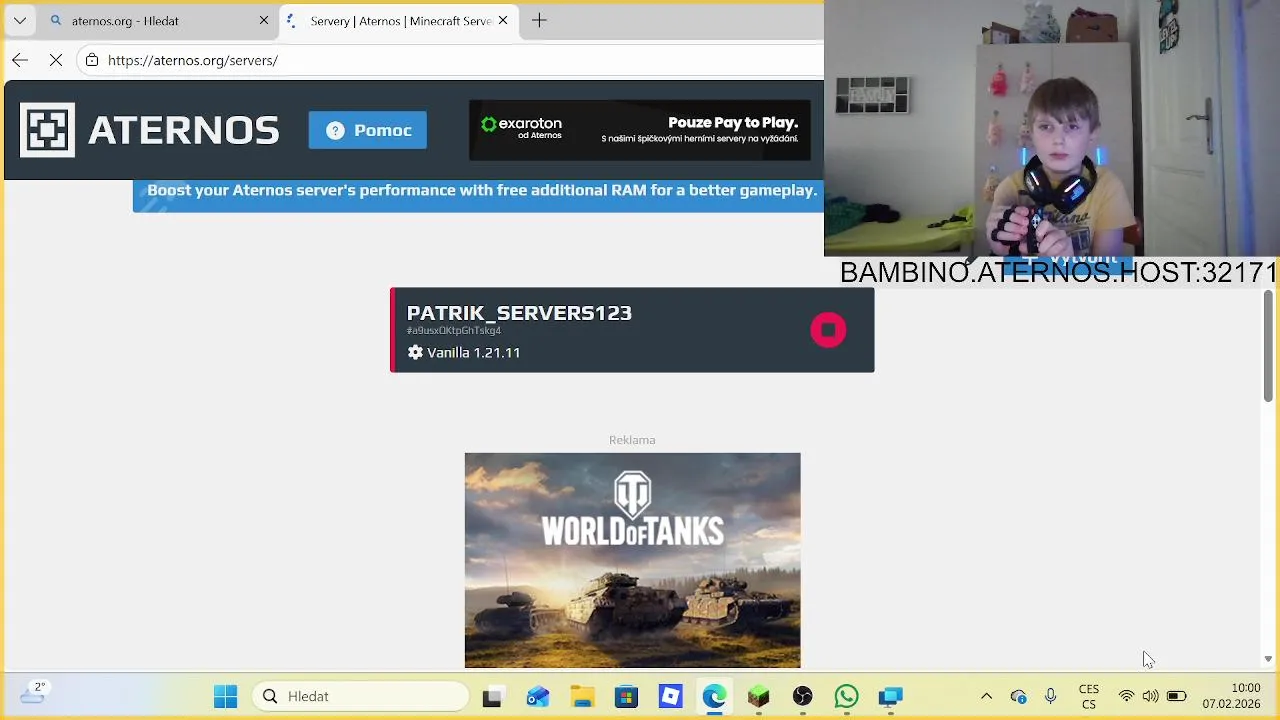Open the Windows Start menu

pyautogui.click(x=226, y=696)
